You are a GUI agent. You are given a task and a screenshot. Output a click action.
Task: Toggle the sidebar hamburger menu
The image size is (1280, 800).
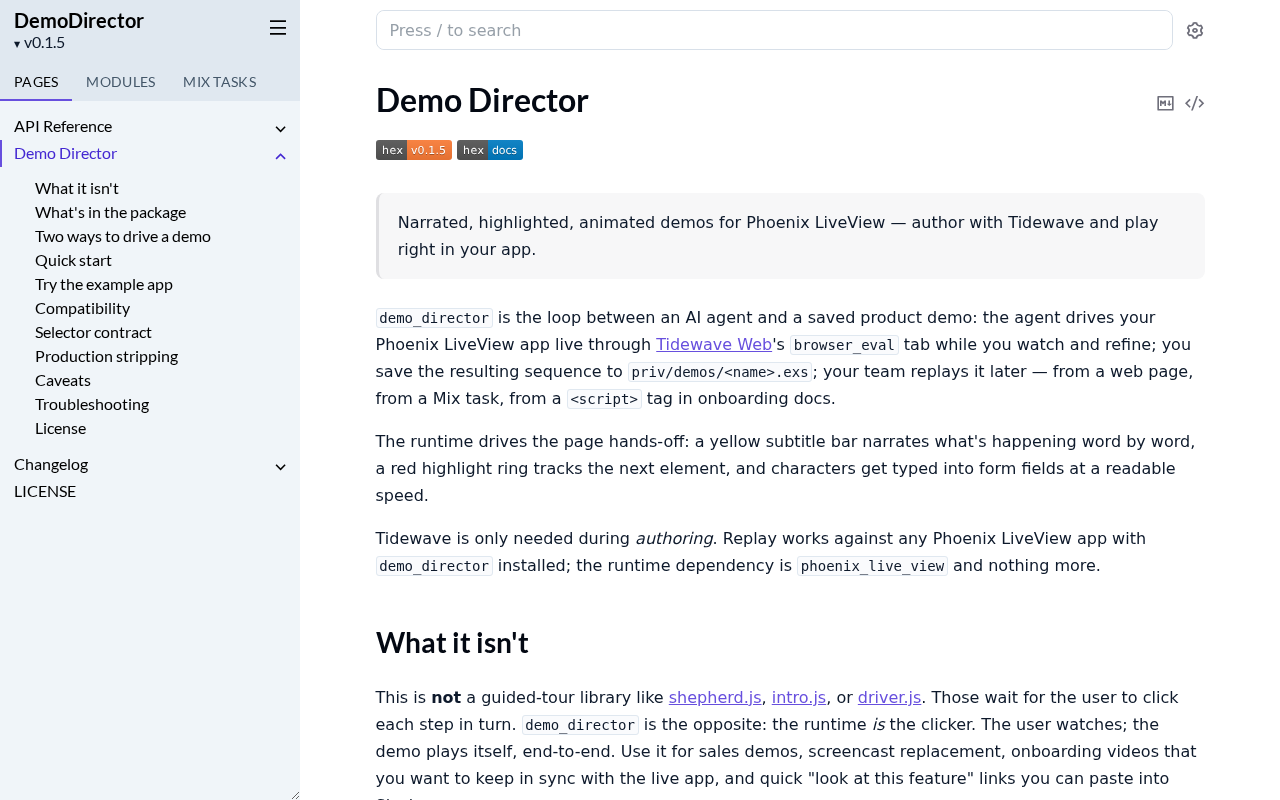point(278,28)
